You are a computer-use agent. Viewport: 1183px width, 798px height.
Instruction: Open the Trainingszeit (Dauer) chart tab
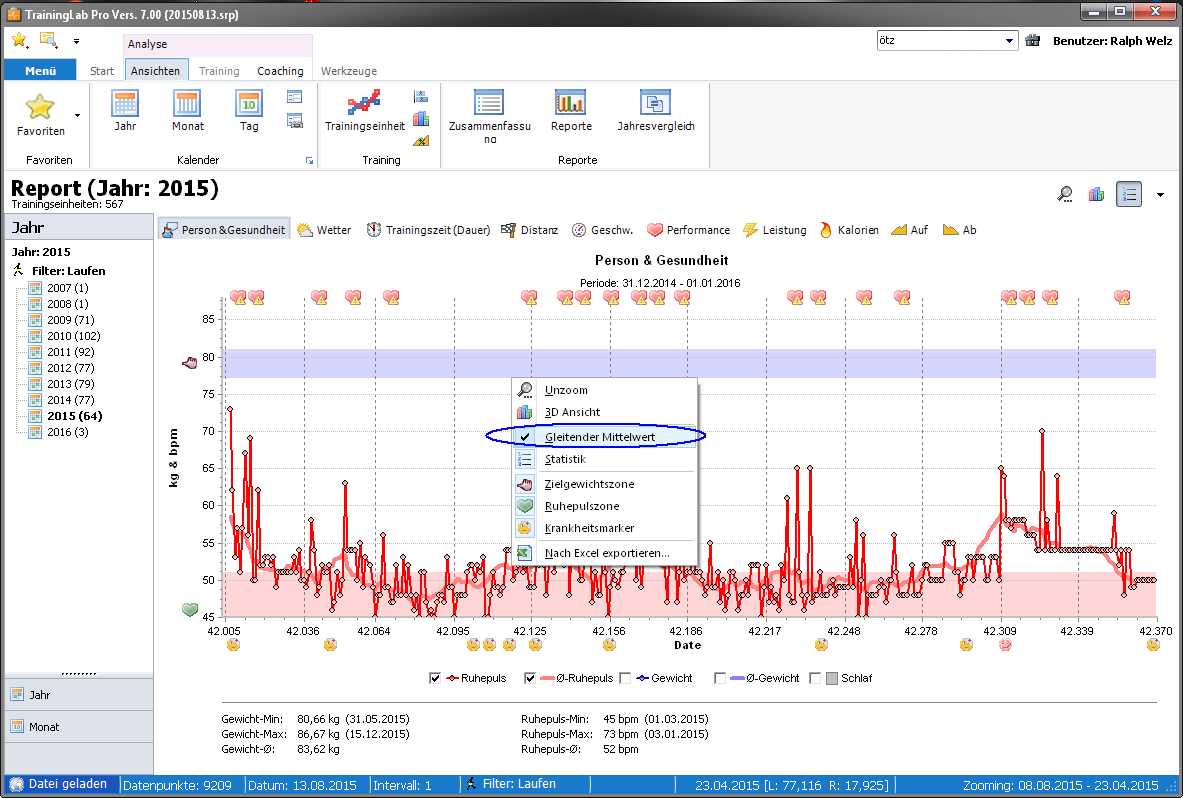click(429, 230)
